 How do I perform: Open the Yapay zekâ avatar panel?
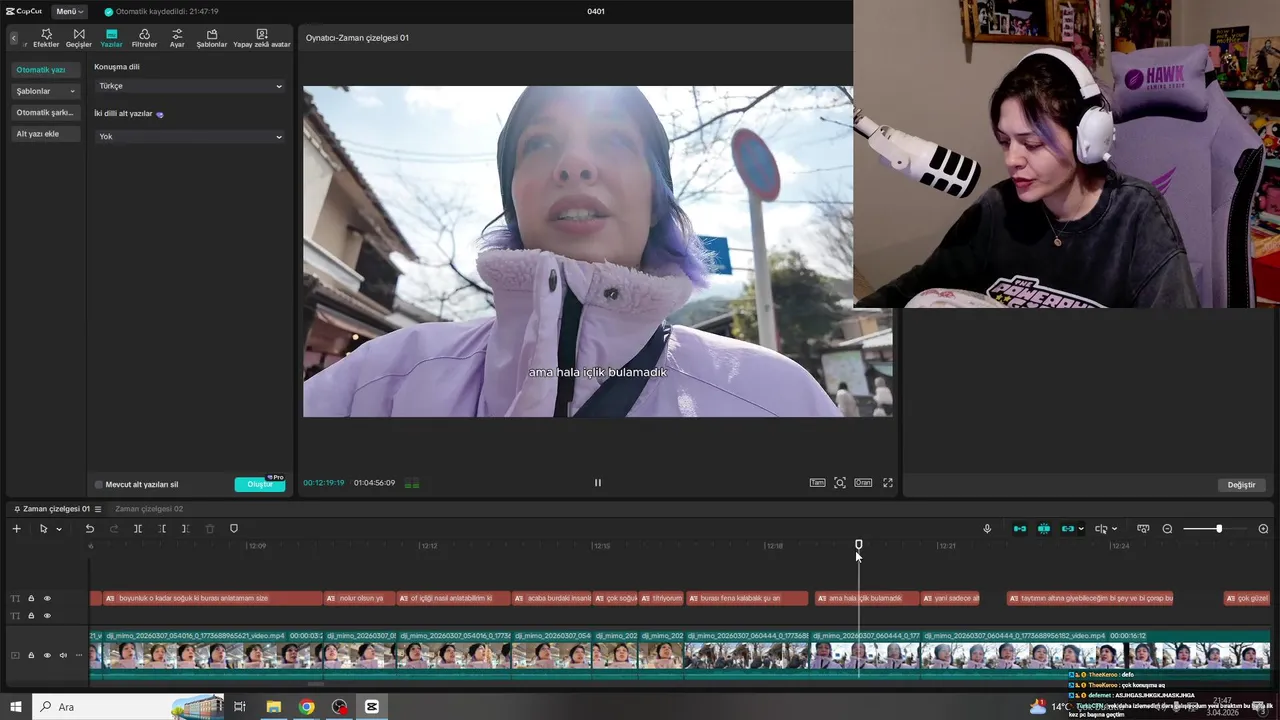click(x=262, y=38)
